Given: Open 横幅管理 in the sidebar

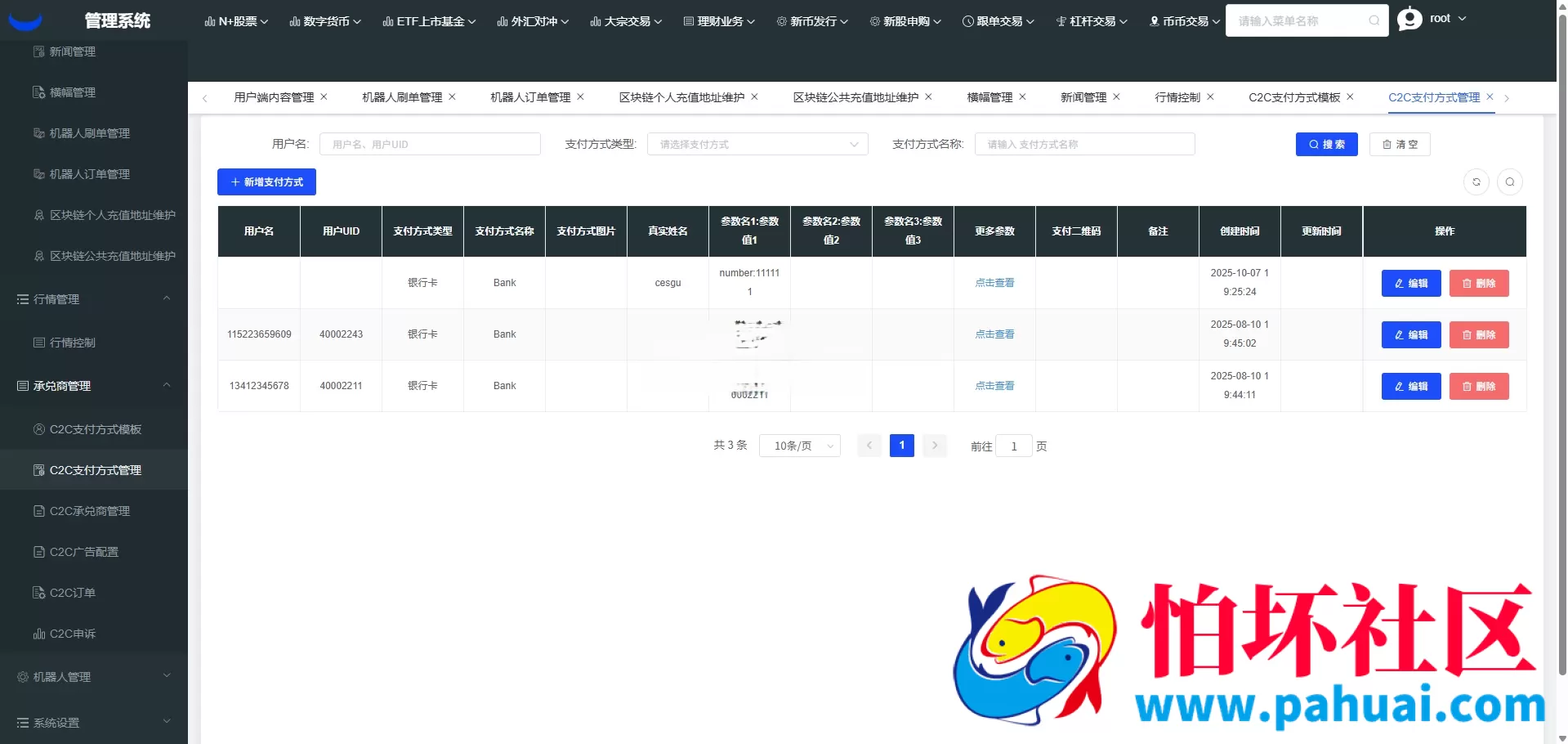Looking at the screenshot, I should [94, 92].
